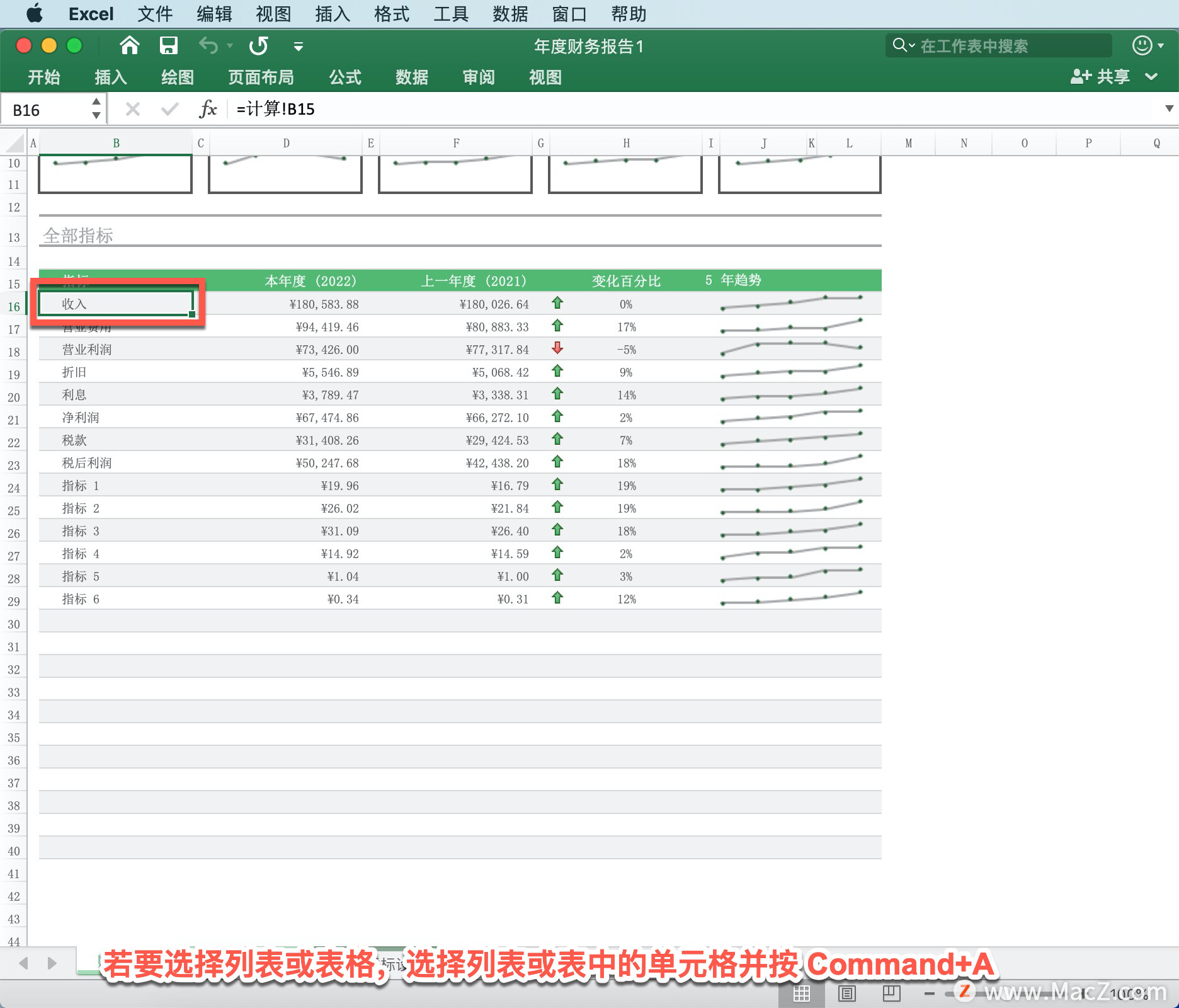
Task: Open the 编辑 menu in menu bar
Action: 214,14
